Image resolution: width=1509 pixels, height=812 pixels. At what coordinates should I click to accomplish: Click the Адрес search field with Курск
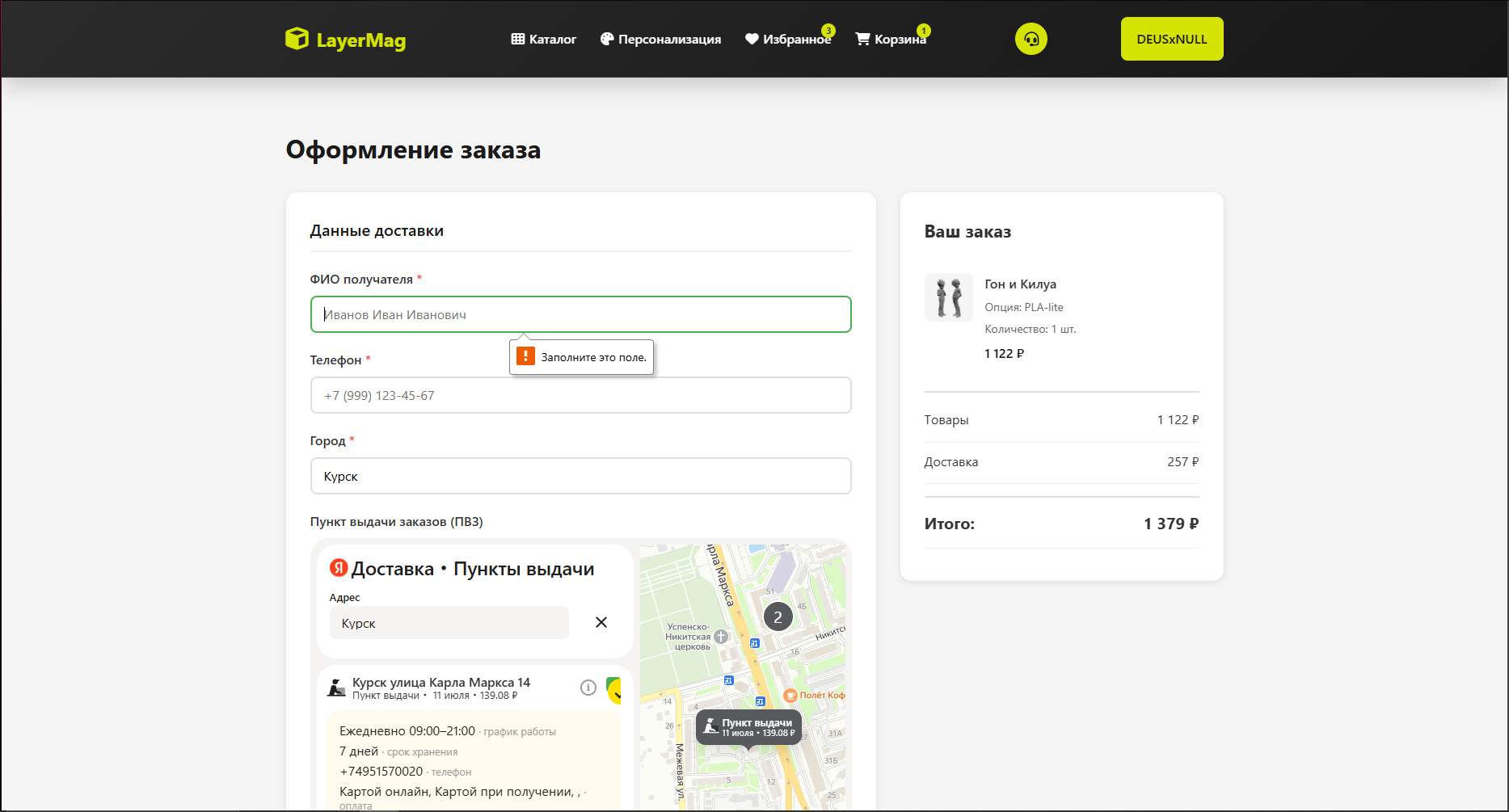(x=449, y=623)
